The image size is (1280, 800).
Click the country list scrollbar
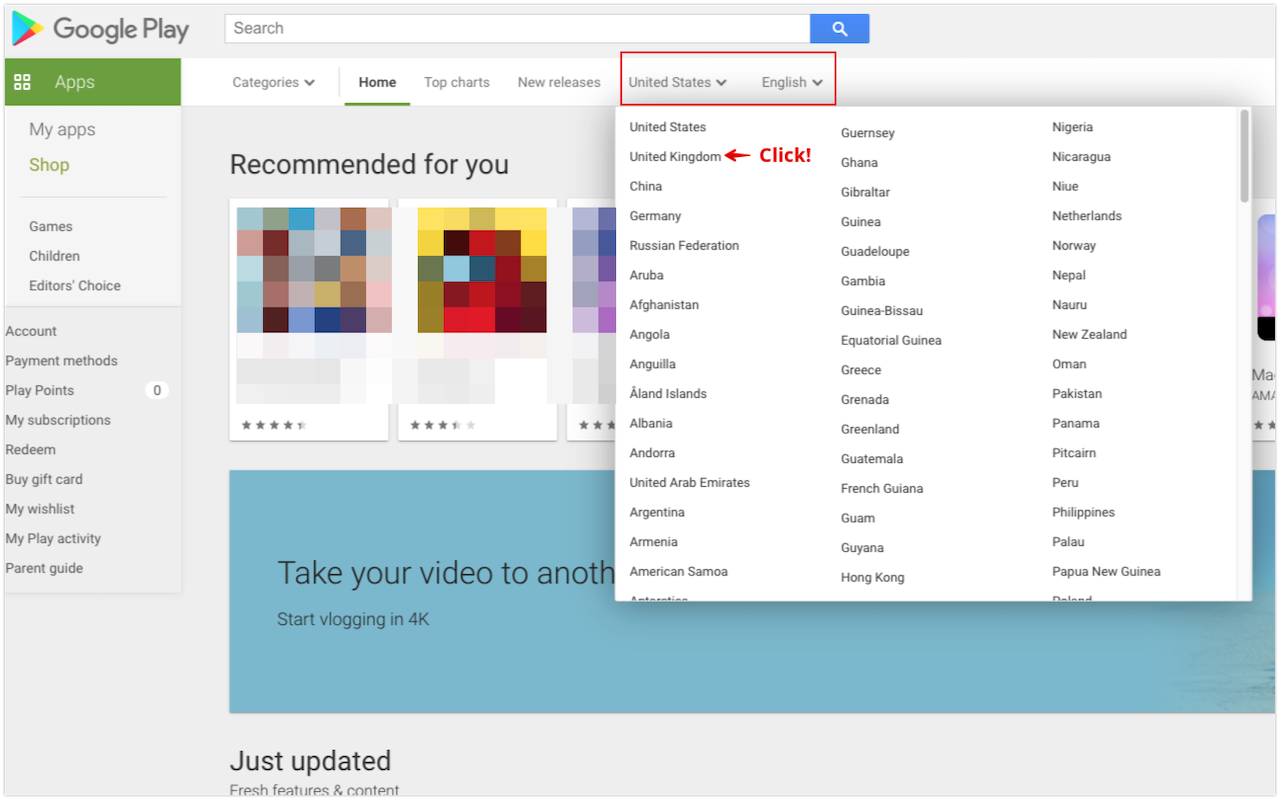pyautogui.click(x=1244, y=155)
